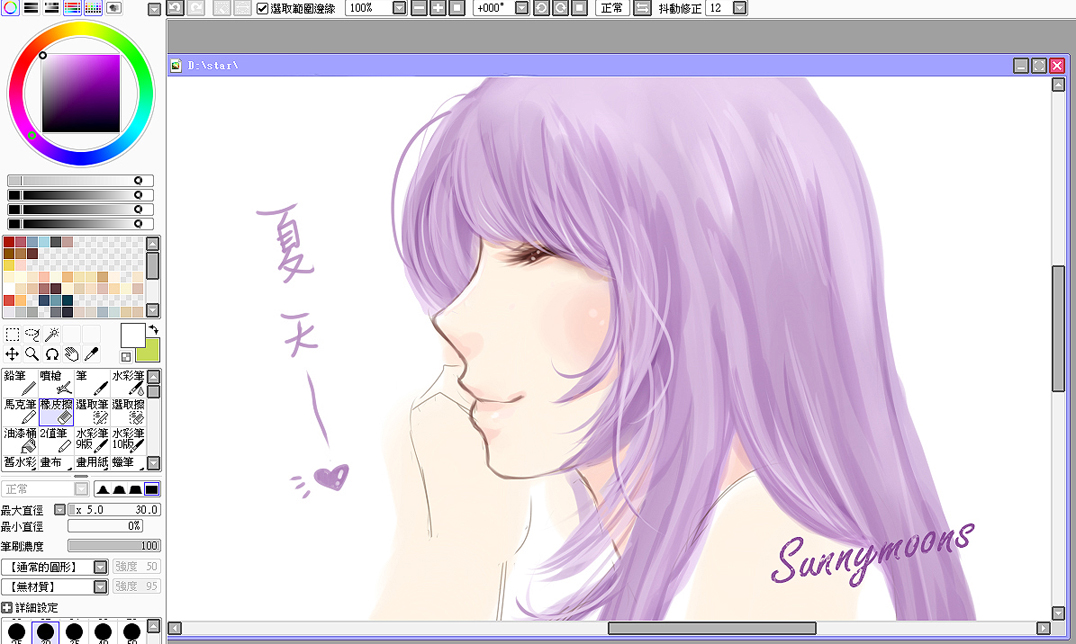Toggle the 選取範圍邊緣 checkbox
This screenshot has width=1076, height=644.
[262, 8]
